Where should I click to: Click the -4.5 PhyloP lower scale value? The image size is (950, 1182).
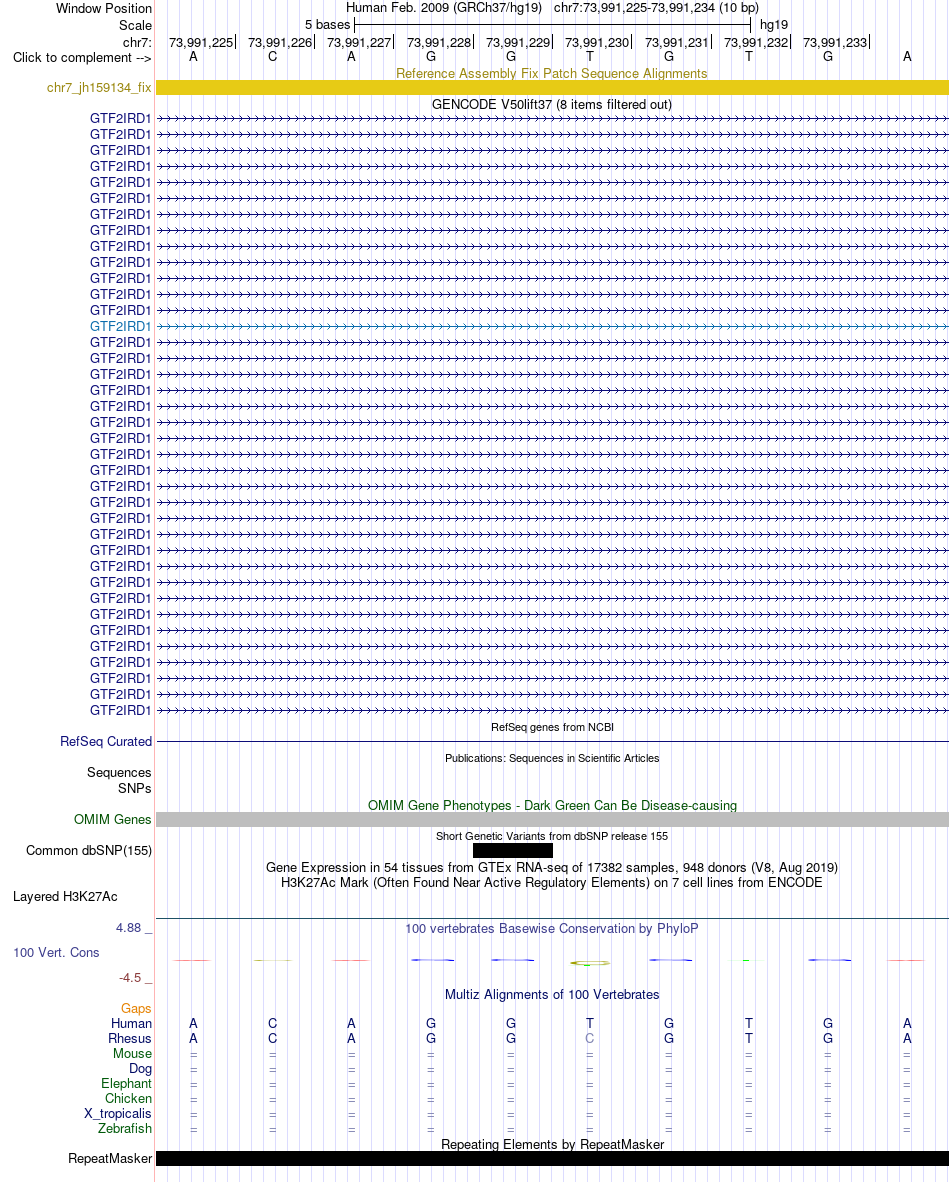(130, 978)
